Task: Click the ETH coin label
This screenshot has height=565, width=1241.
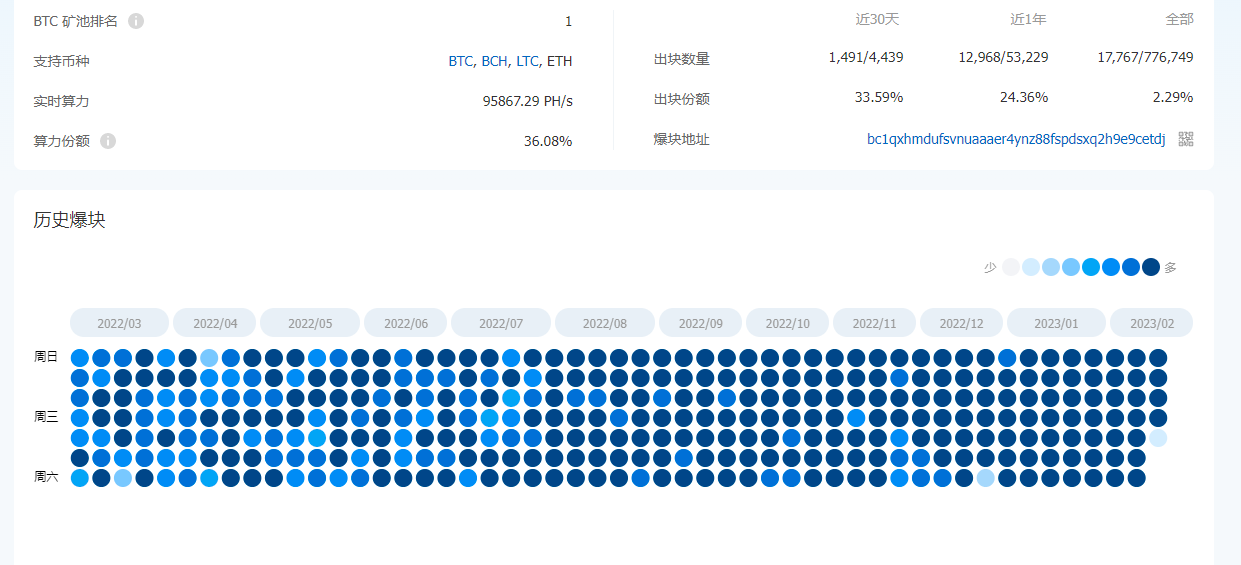Action: 560,61
